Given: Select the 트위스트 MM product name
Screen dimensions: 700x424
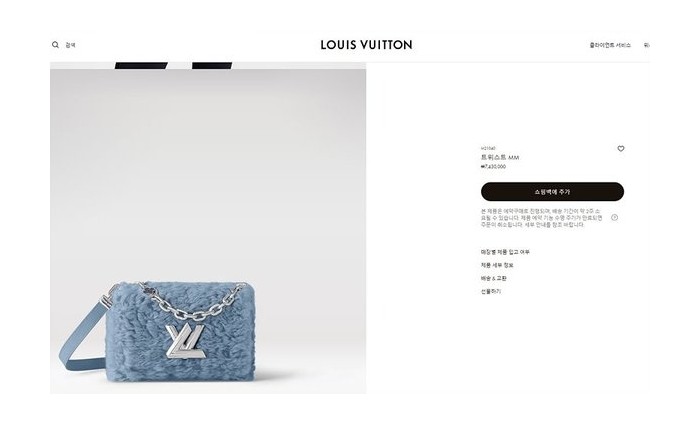Looking at the screenshot, I should click(500, 158).
